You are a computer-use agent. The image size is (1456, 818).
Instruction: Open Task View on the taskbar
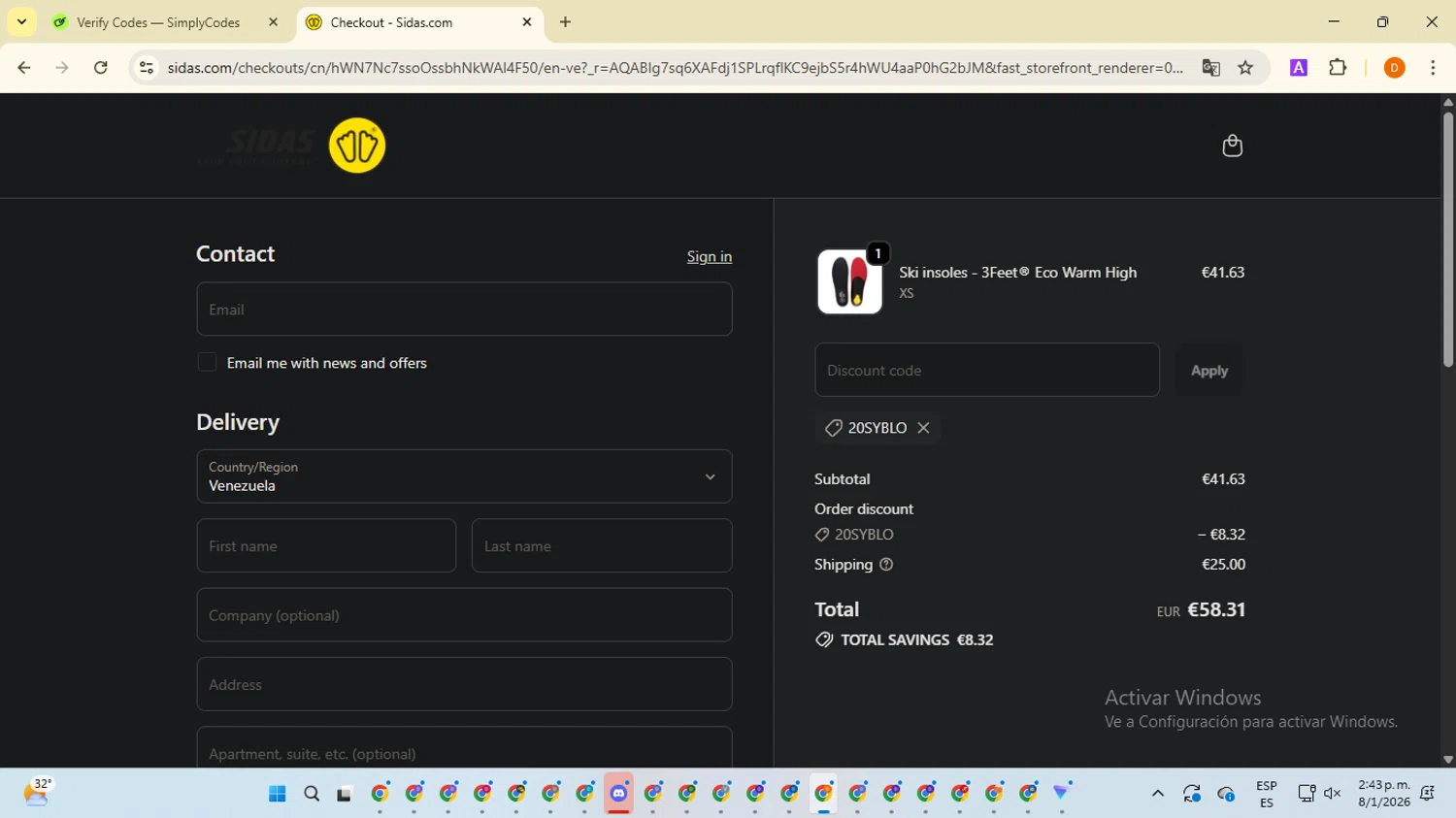pyautogui.click(x=345, y=794)
